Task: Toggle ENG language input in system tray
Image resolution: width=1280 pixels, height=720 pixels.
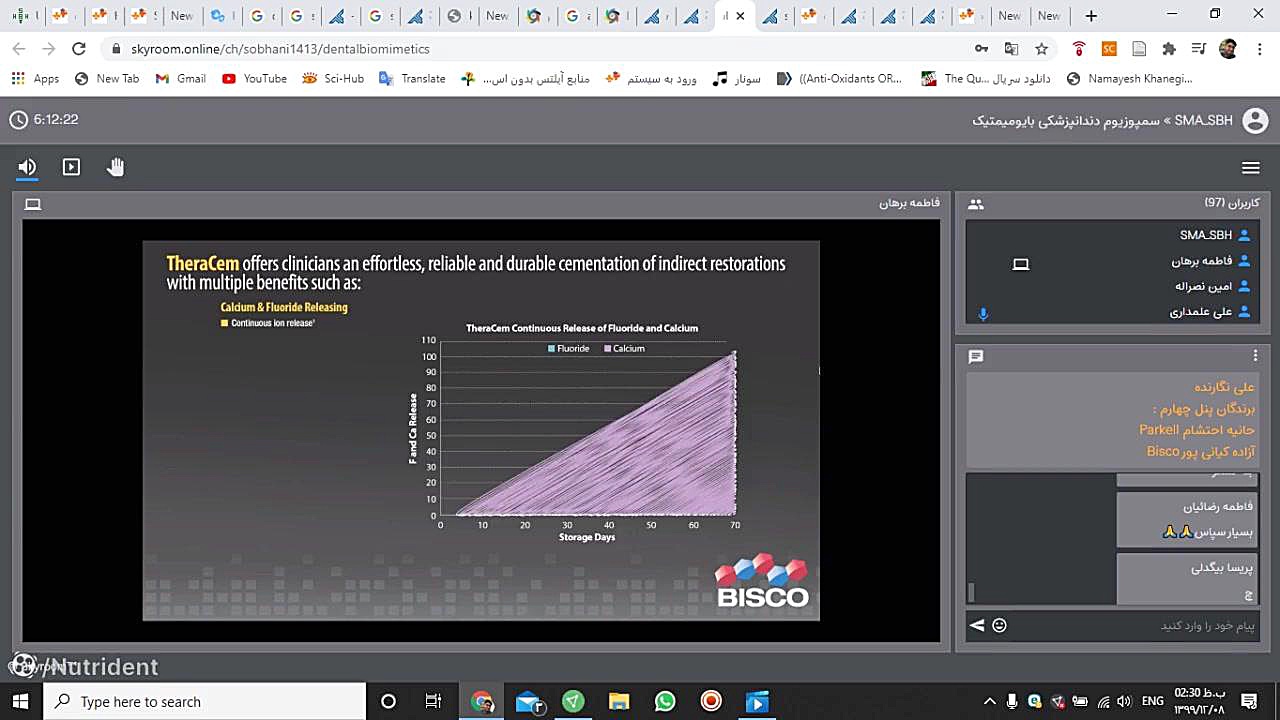Action: (1152, 701)
